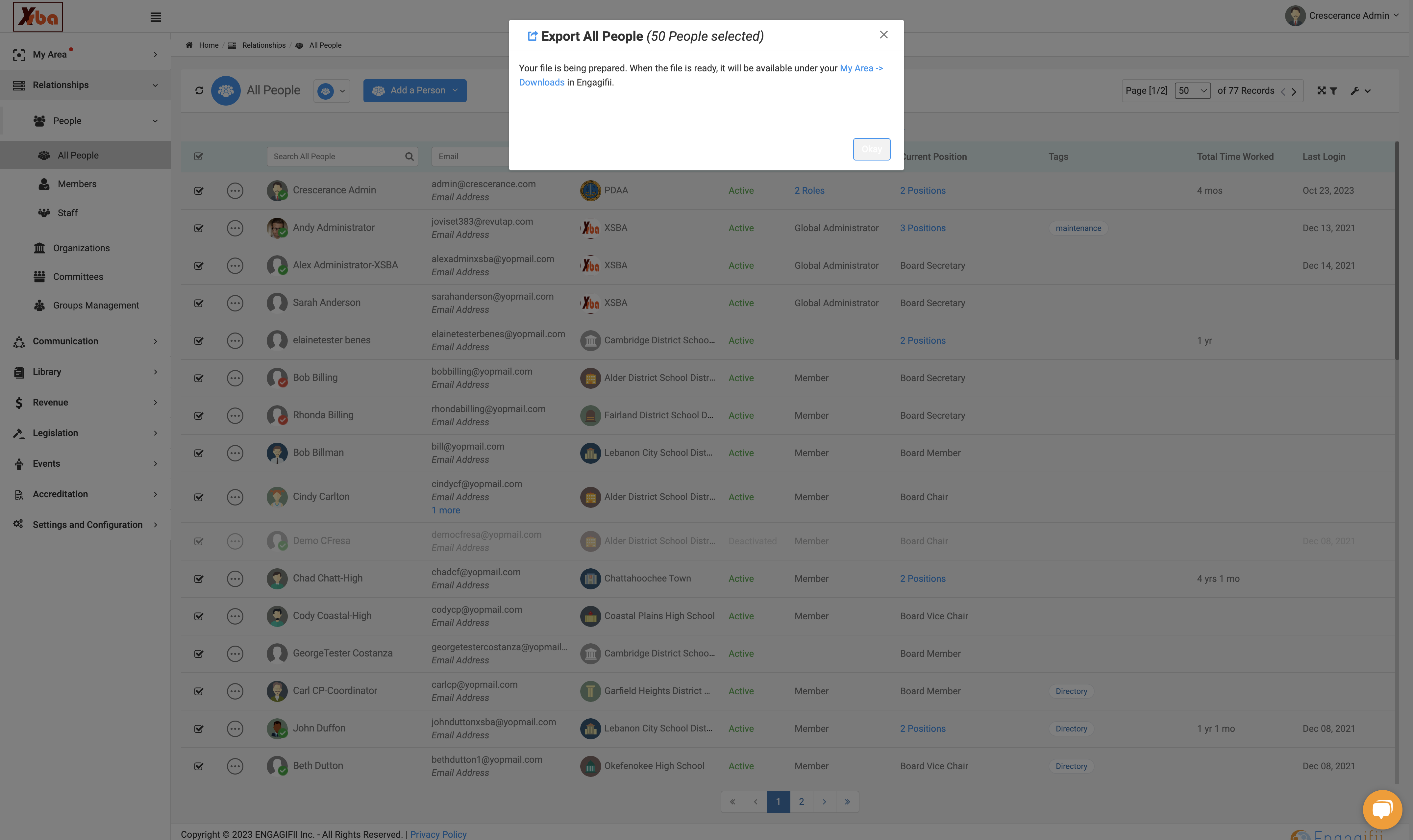Open Crescerance Admin user menu

1342,16
